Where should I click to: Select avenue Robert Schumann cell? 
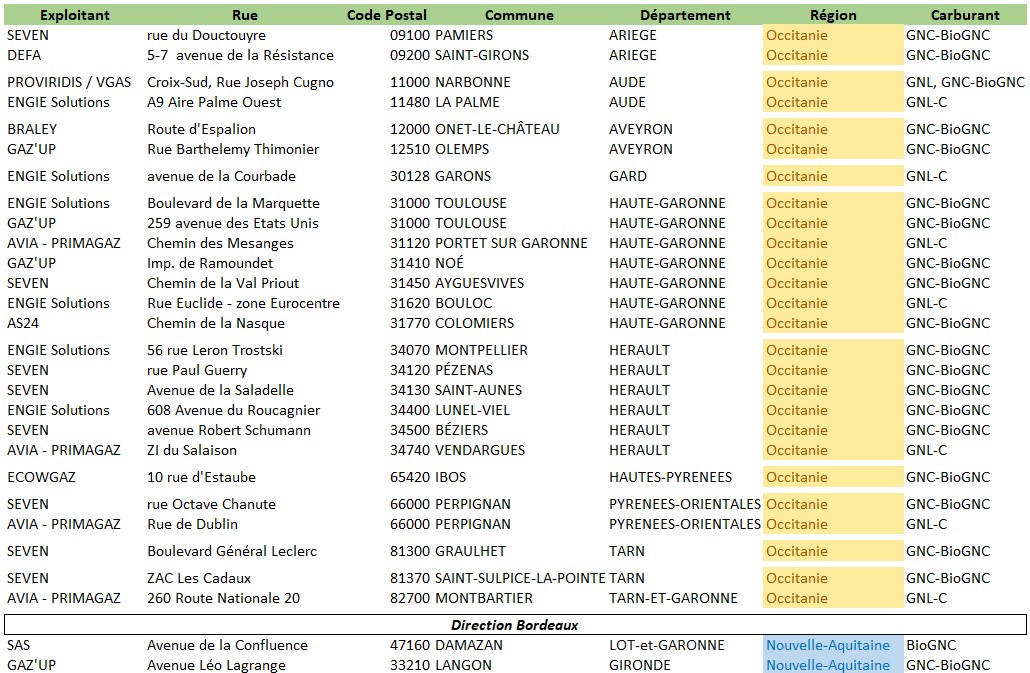coord(229,430)
